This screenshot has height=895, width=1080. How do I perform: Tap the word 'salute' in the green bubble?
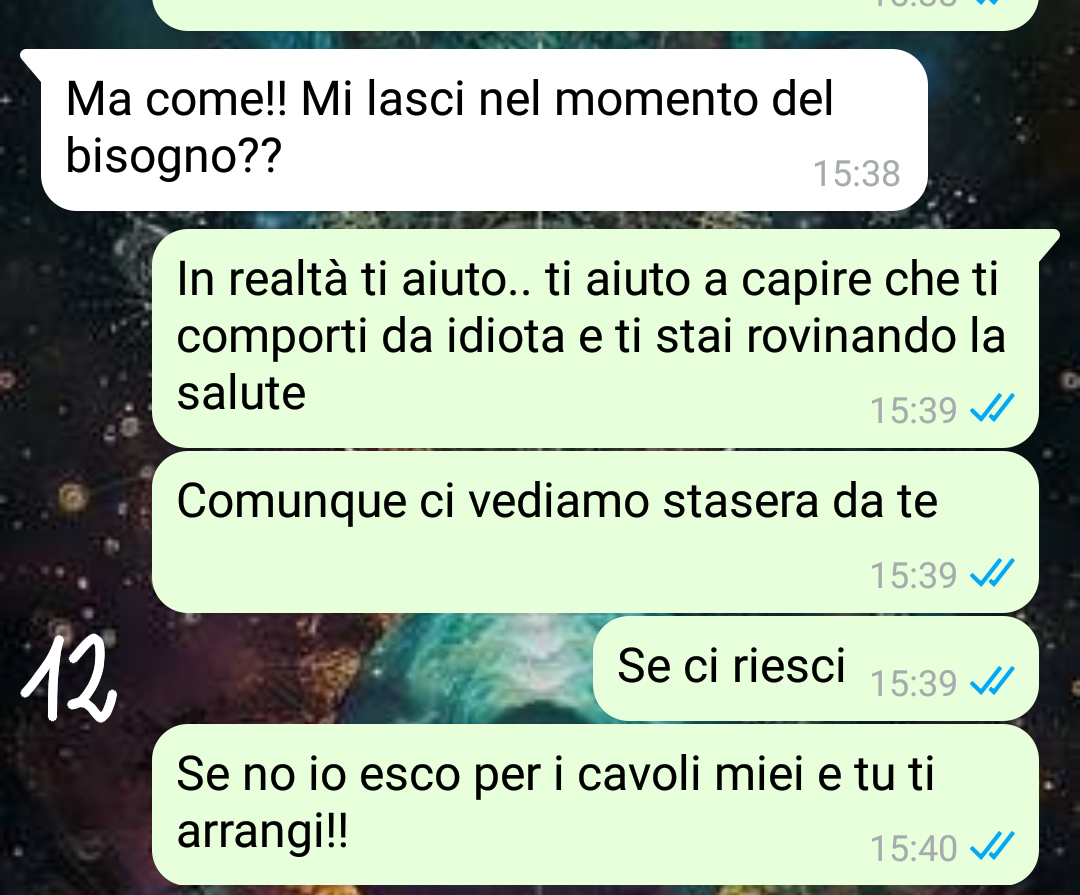point(241,393)
